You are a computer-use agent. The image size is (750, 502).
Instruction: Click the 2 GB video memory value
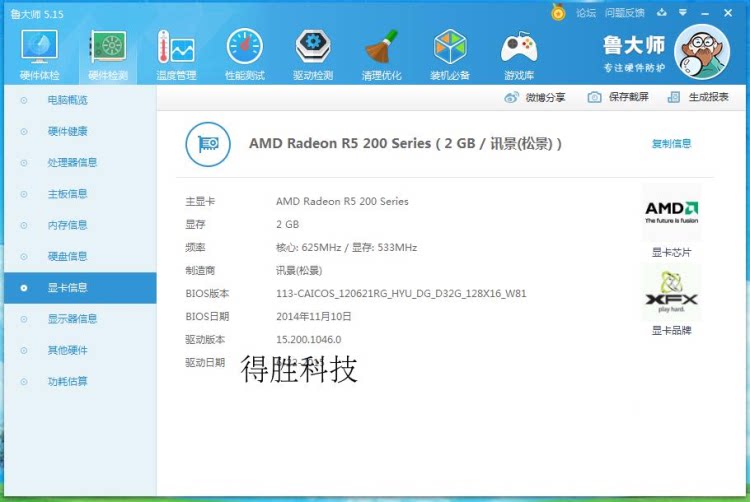287,224
